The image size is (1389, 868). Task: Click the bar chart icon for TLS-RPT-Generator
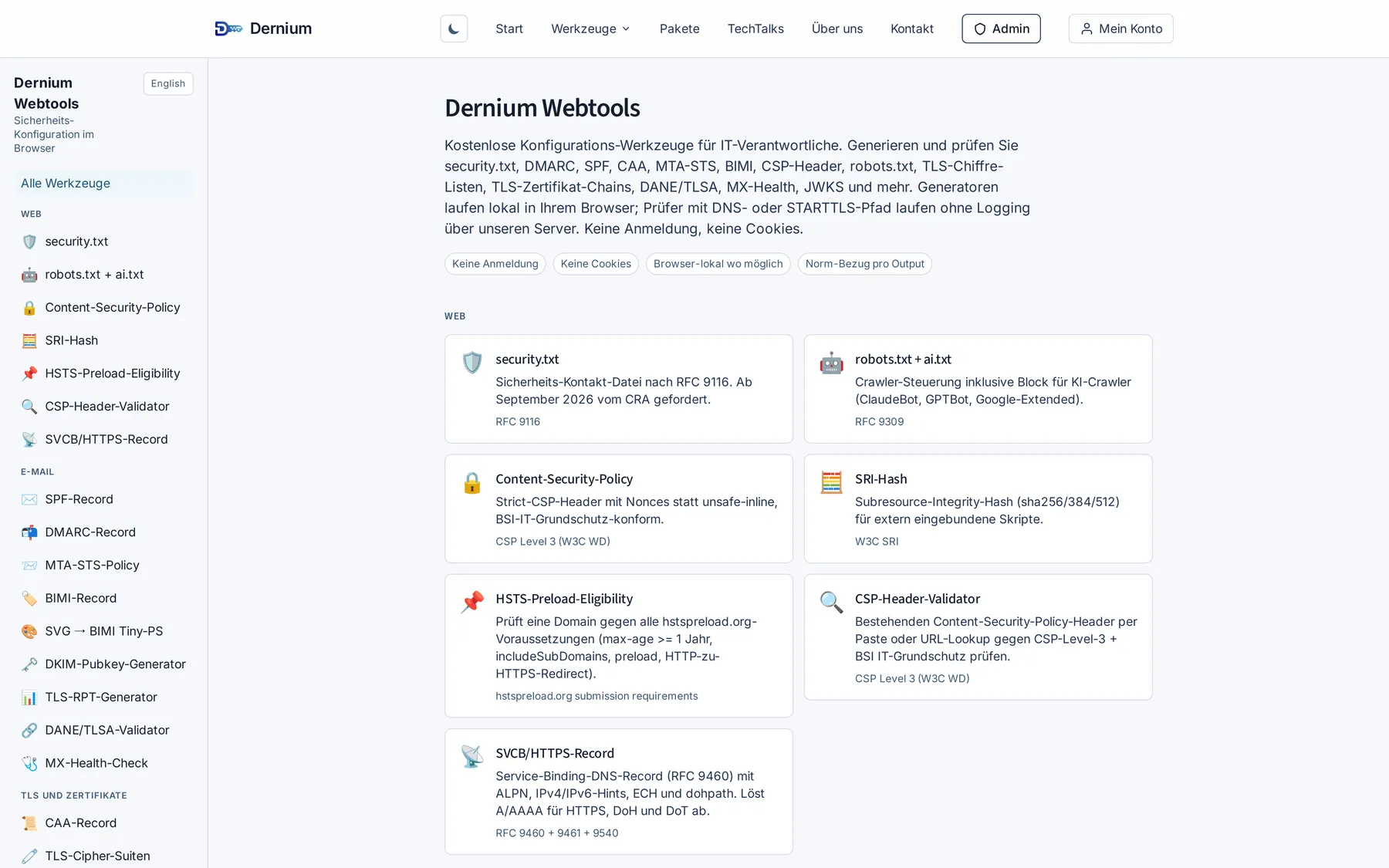point(29,697)
